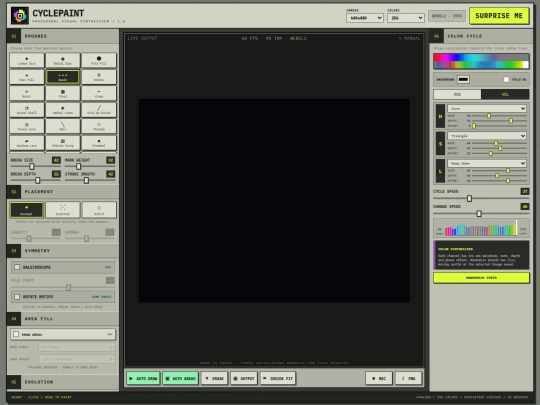540x405 pixels.
Task: Start recording with REC button
Action: click(379, 378)
